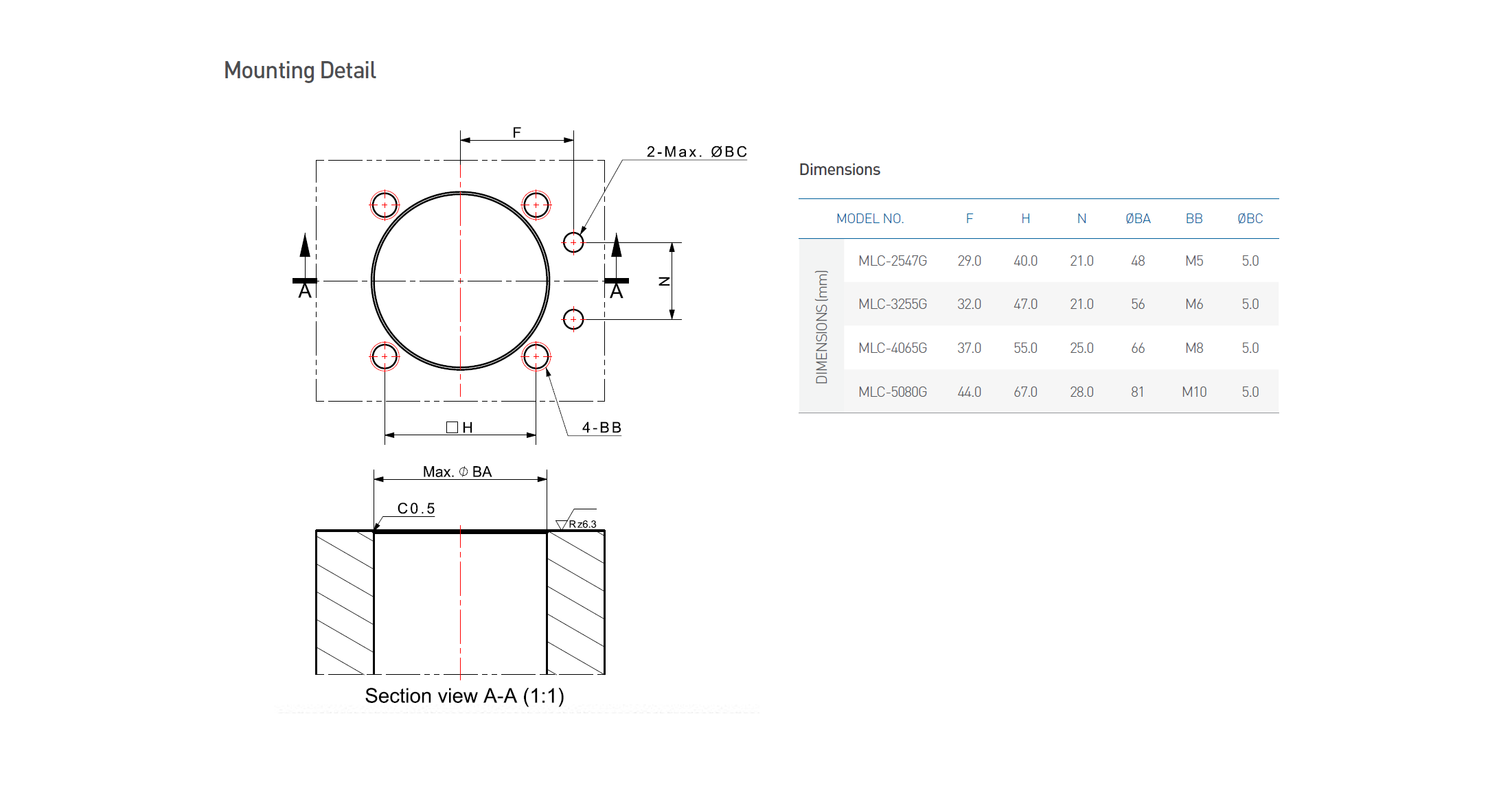Click the MODEL NO. column header
Screen dimensions: 1512x808
869,218
